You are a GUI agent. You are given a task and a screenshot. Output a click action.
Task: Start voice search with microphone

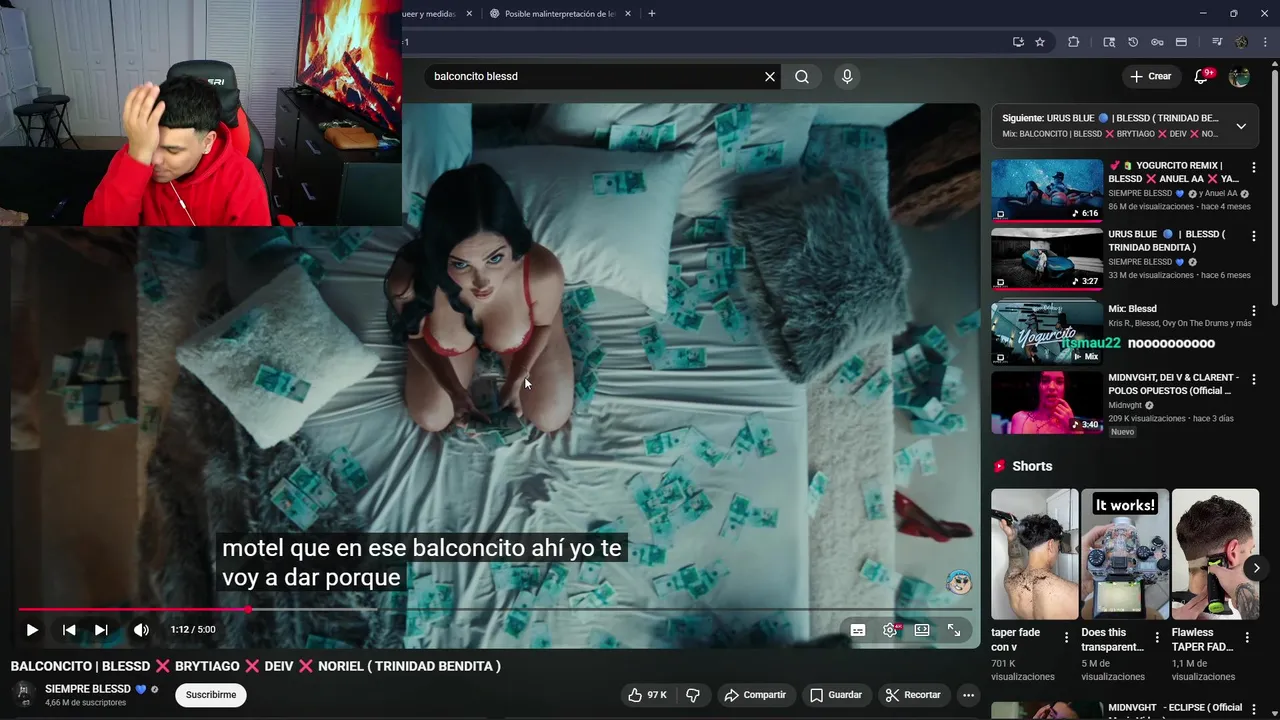point(847,76)
